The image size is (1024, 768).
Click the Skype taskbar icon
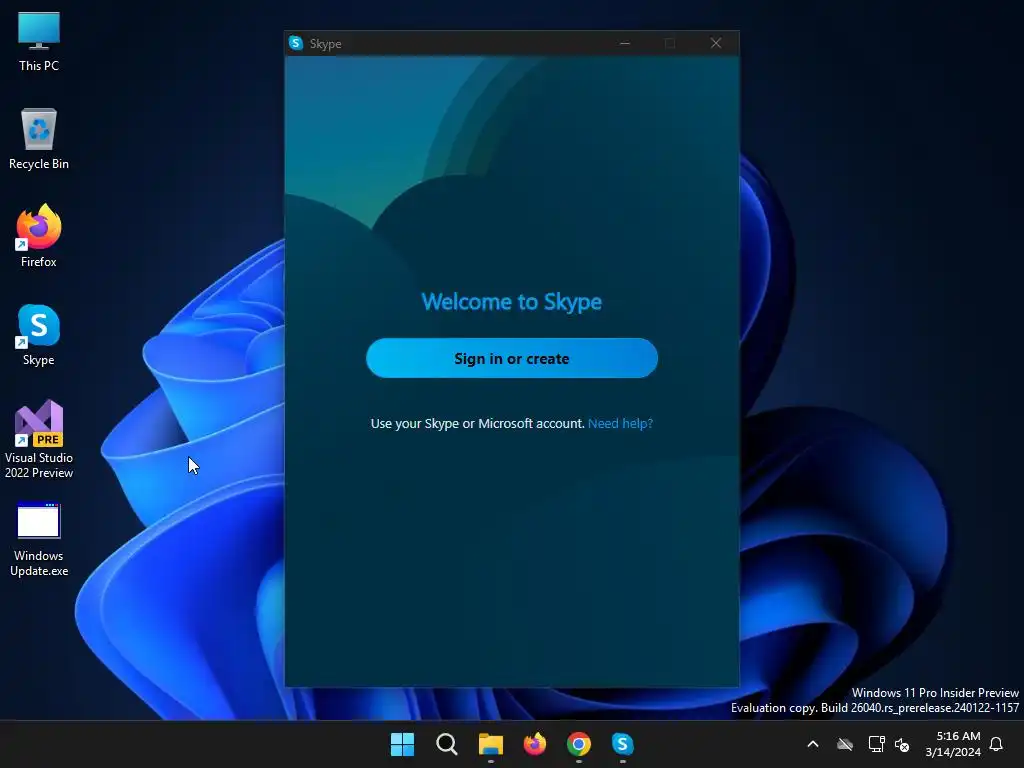(x=622, y=744)
